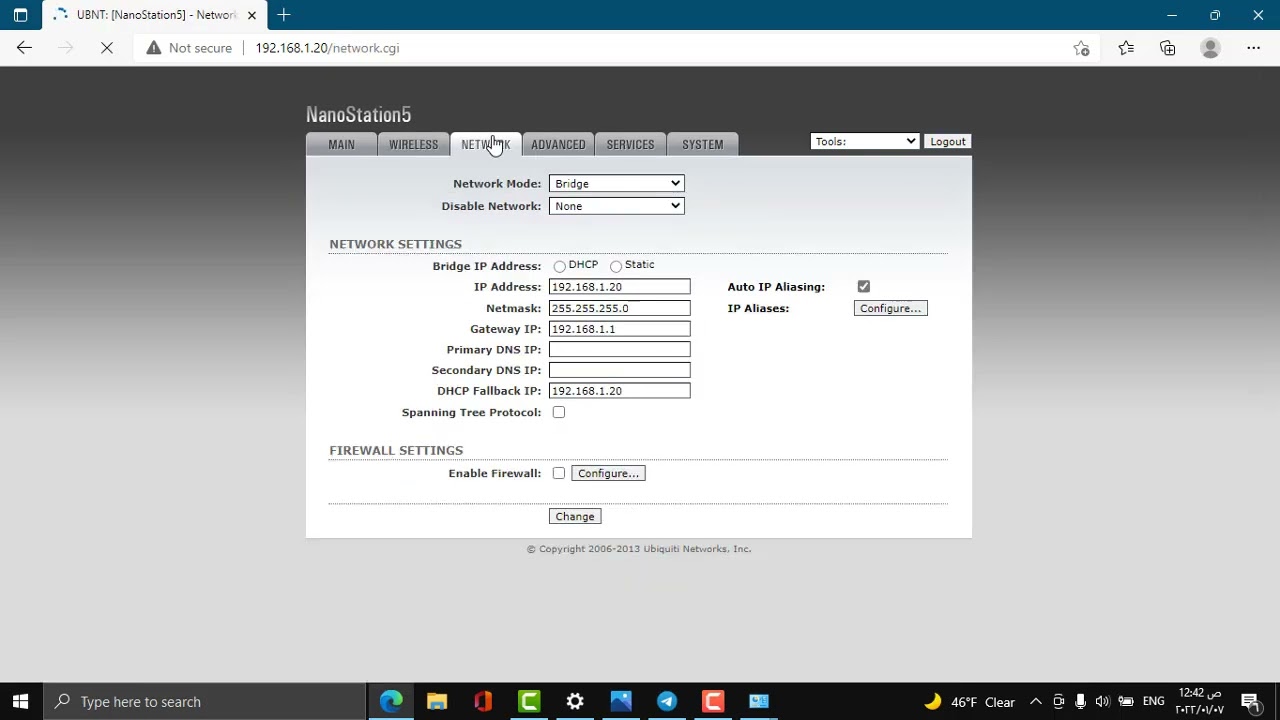1280x720 pixels.
Task: Switch to the SERVICES tab
Action: click(x=630, y=145)
